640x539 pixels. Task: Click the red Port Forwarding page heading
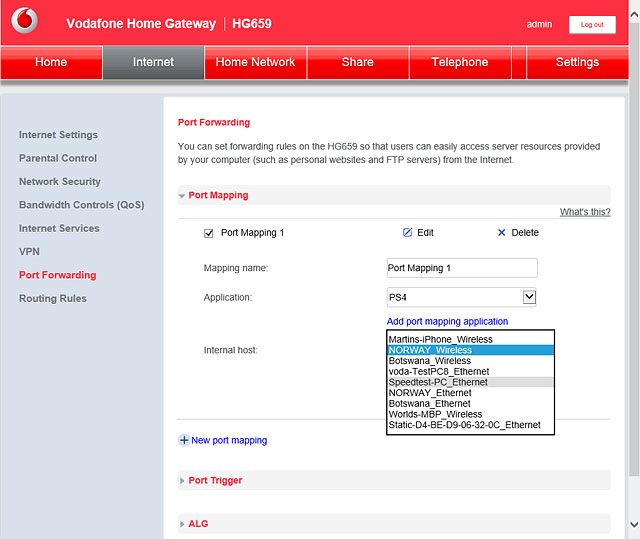pyautogui.click(x=214, y=122)
